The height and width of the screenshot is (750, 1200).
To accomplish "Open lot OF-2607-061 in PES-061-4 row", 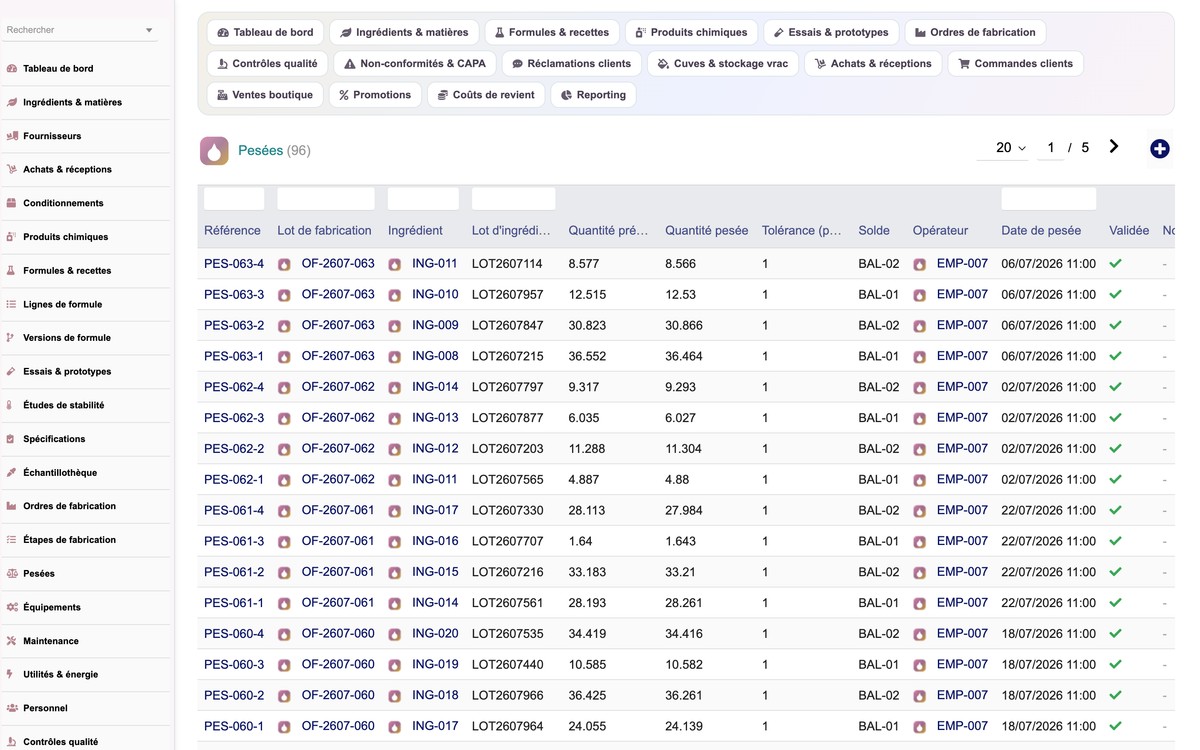I will pos(338,510).
